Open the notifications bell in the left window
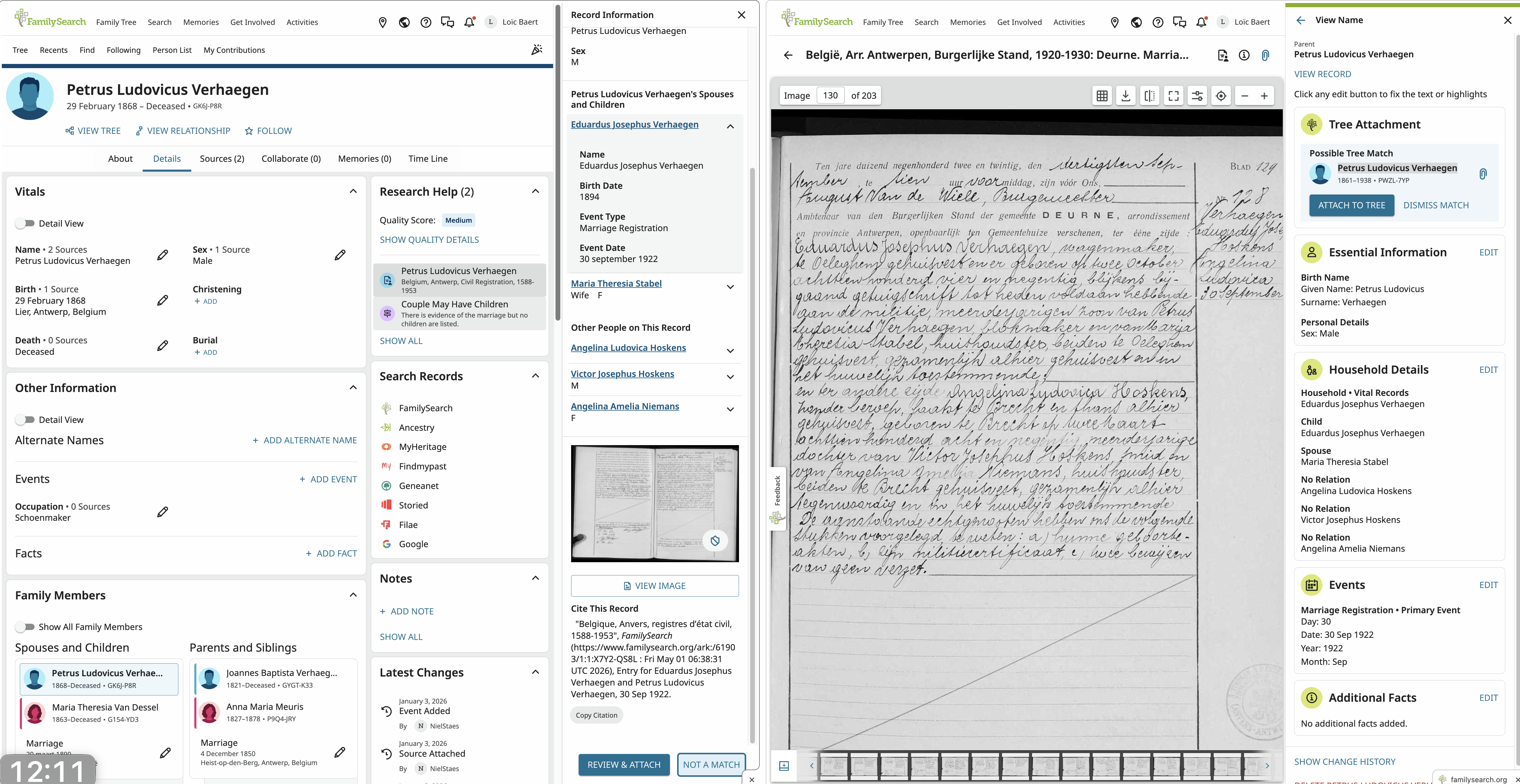 [469, 23]
